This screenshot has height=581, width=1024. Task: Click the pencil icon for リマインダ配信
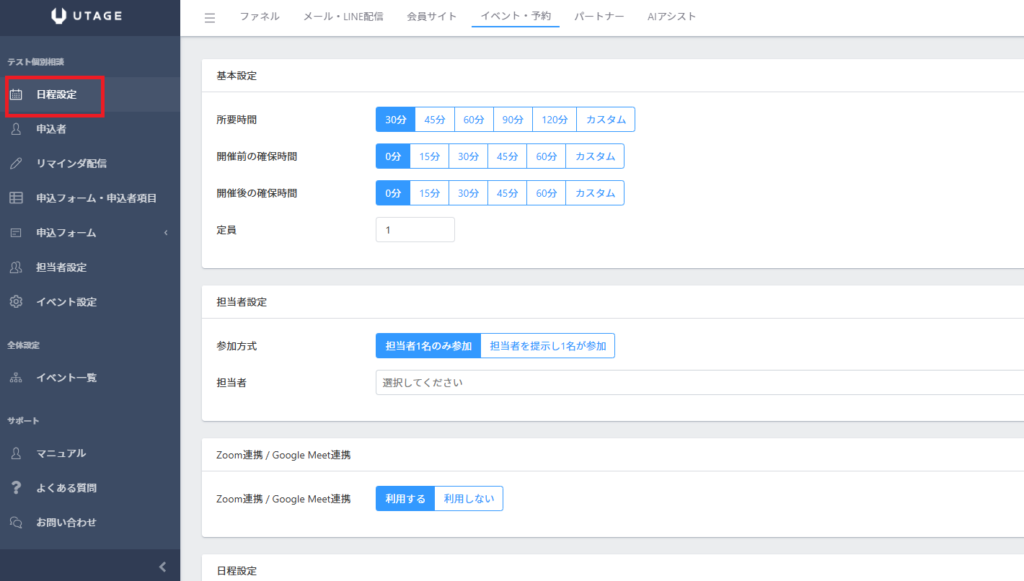point(16,163)
